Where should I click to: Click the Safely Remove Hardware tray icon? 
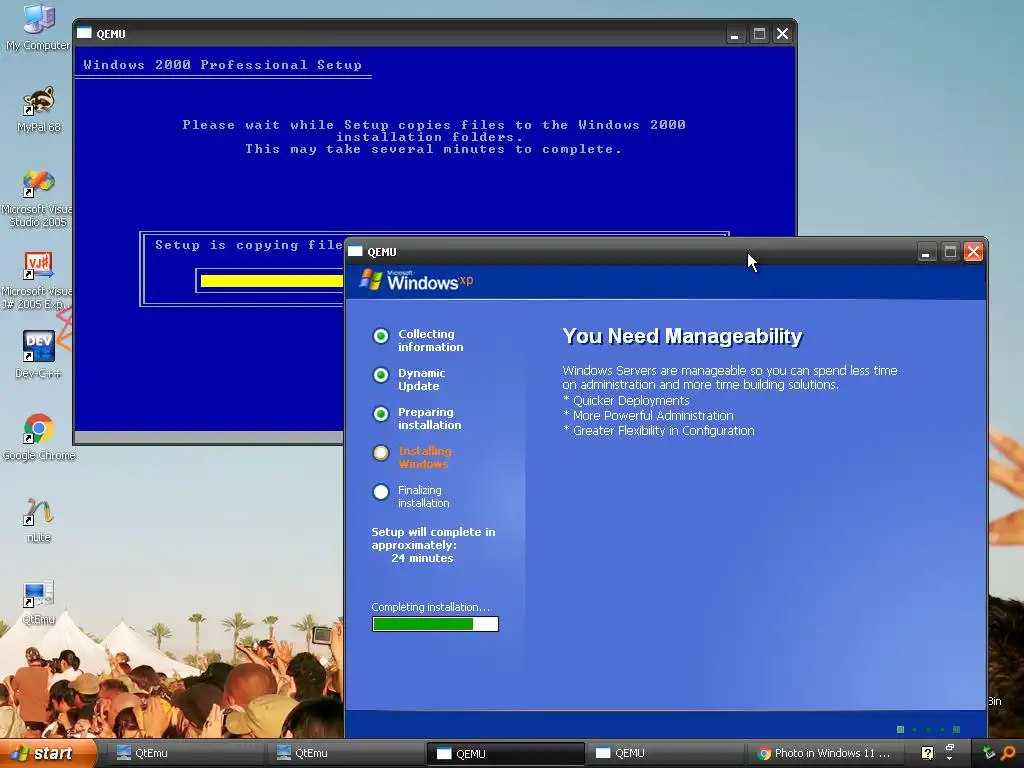click(x=989, y=754)
